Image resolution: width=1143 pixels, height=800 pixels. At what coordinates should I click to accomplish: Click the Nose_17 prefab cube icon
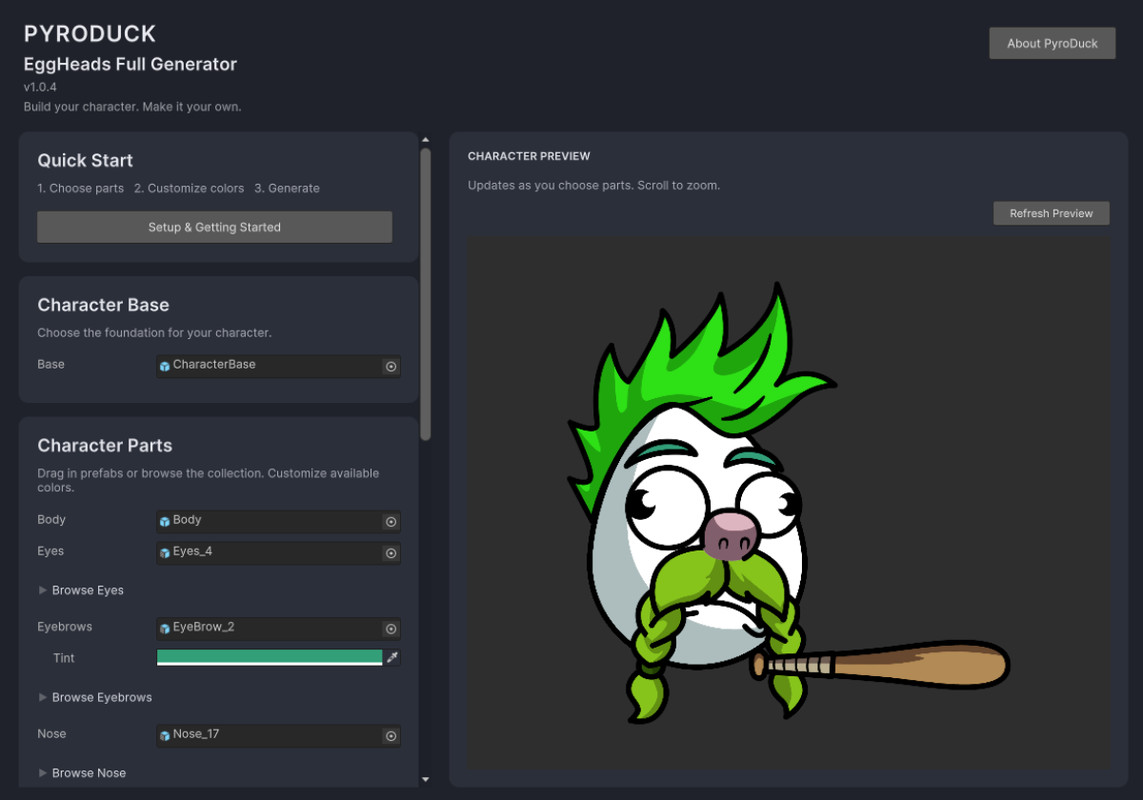pos(165,736)
